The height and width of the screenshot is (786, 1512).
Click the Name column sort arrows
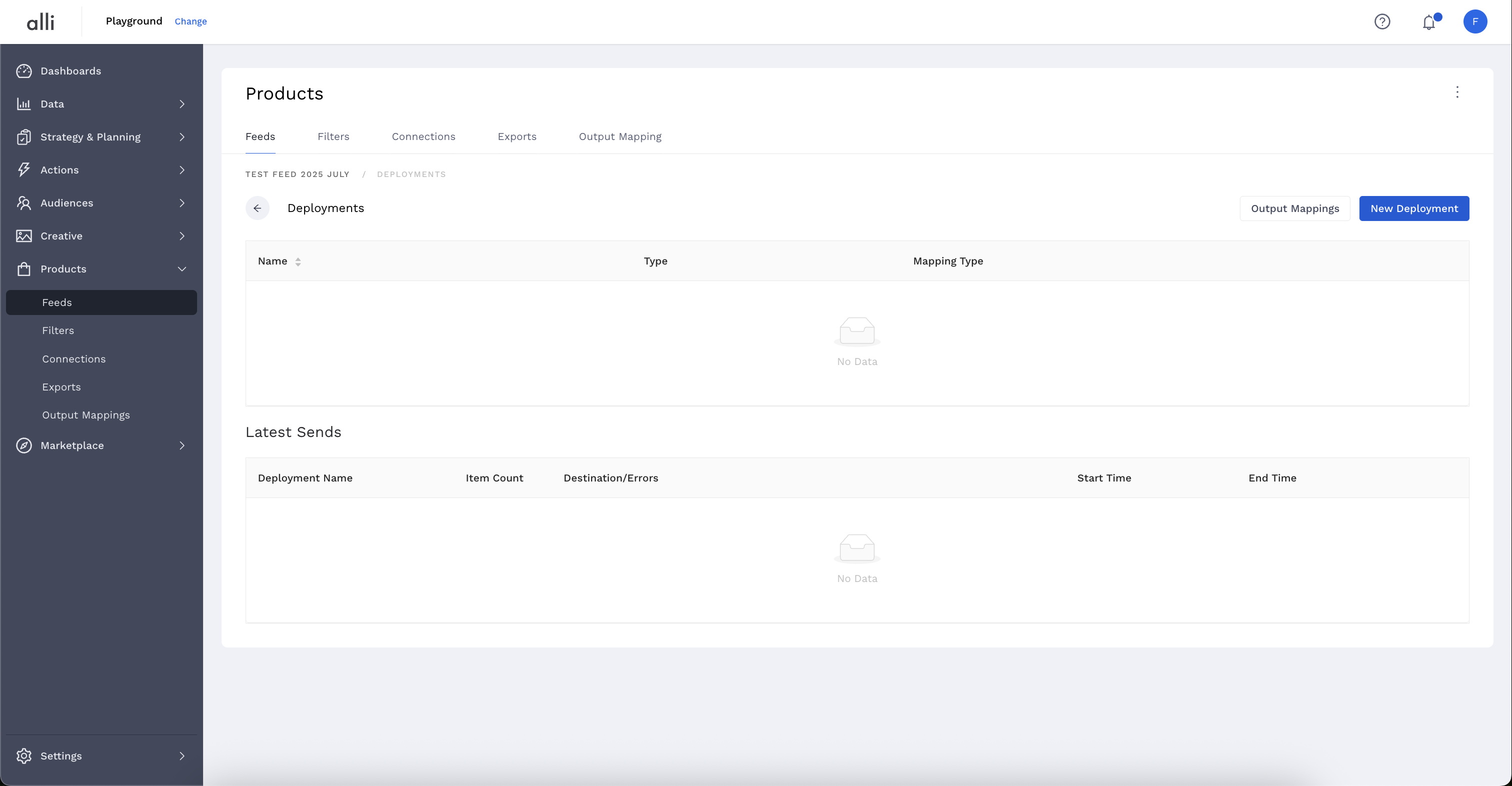click(298, 261)
